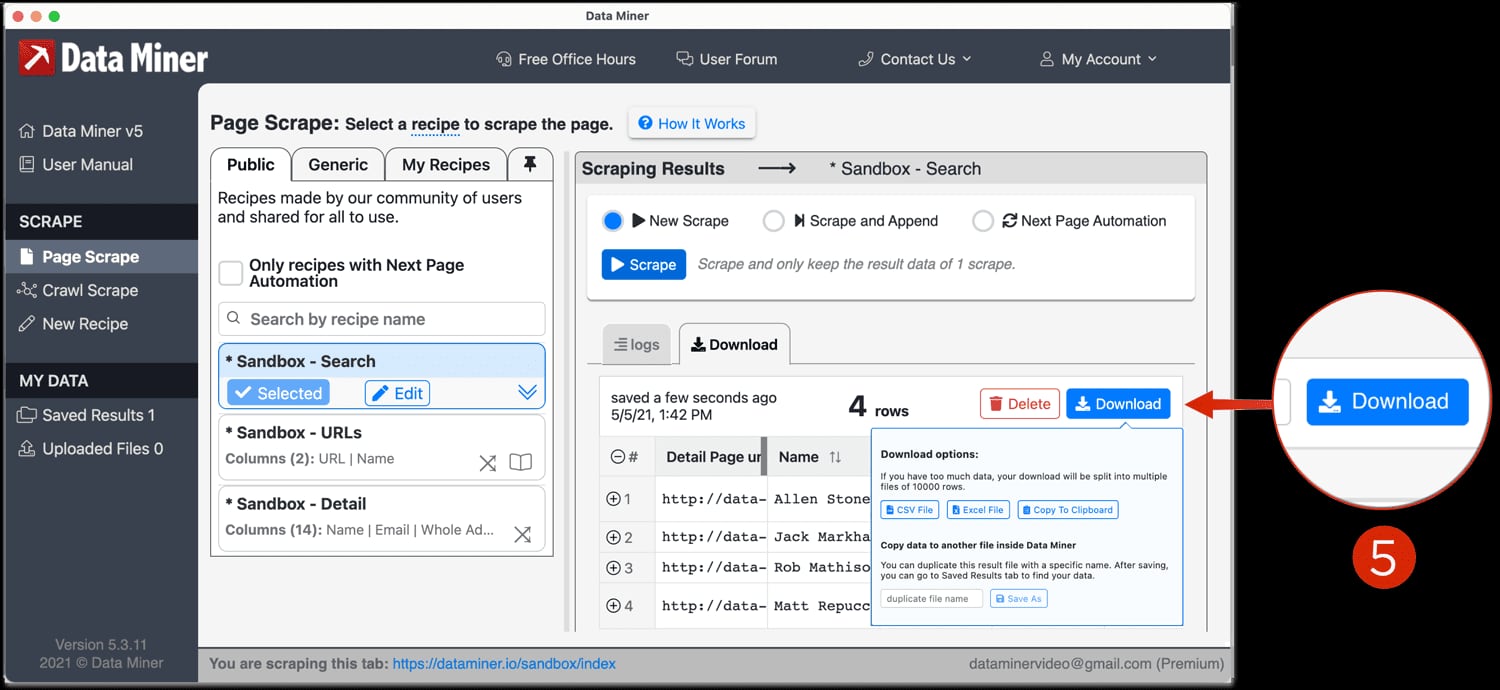
Task: Click the red Delete button
Action: point(1019,404)
